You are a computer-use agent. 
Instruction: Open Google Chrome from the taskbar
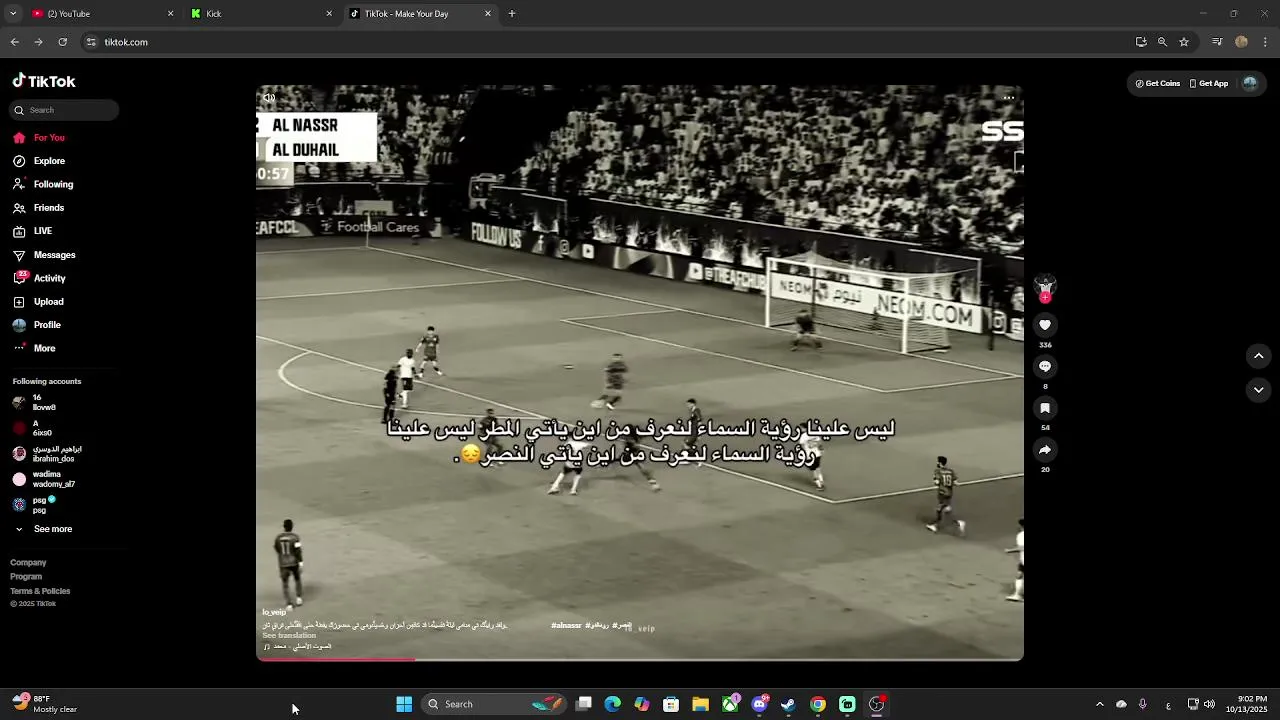[818, 704]
